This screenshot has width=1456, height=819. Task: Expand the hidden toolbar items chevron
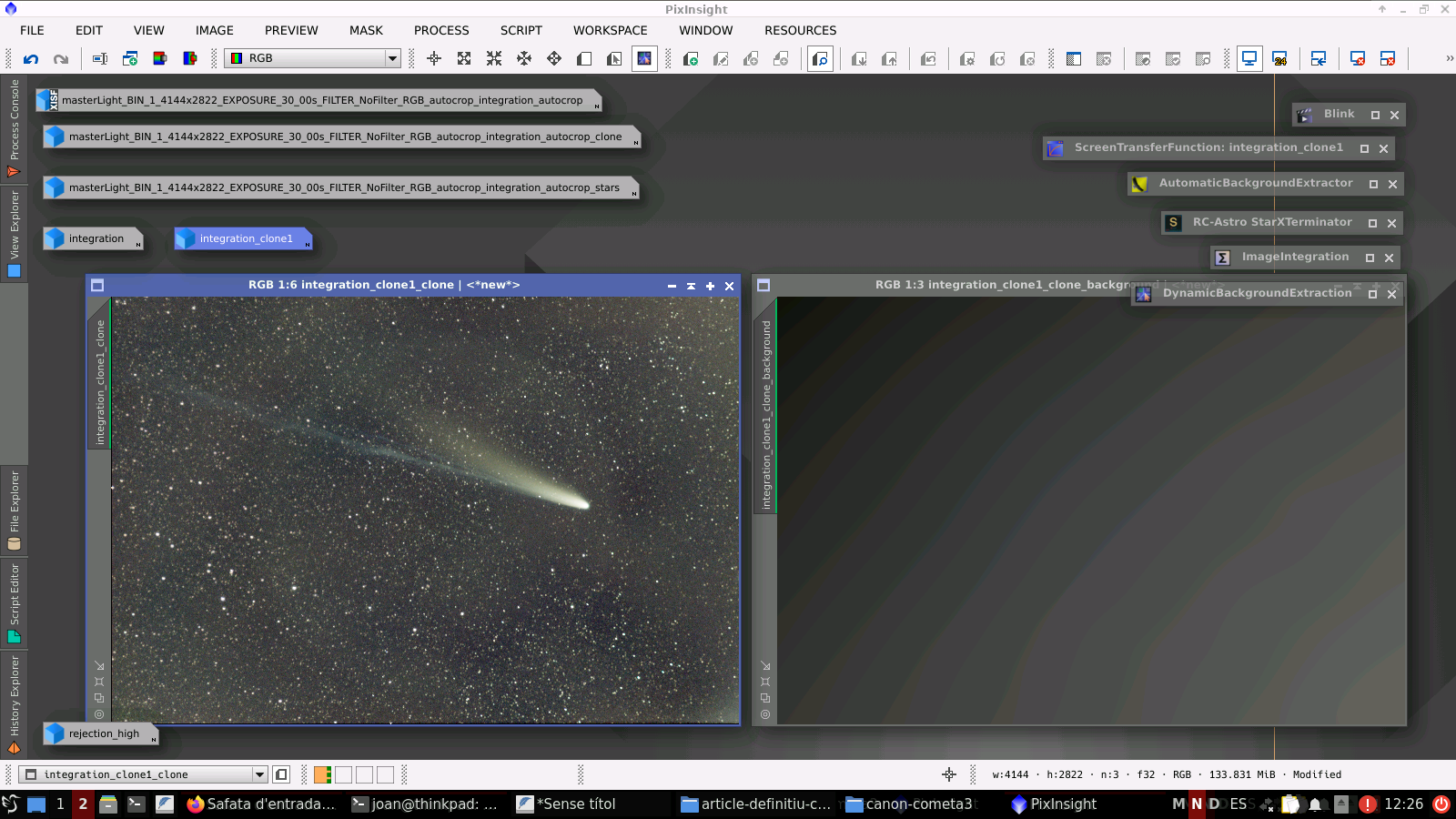(1449, 58)
